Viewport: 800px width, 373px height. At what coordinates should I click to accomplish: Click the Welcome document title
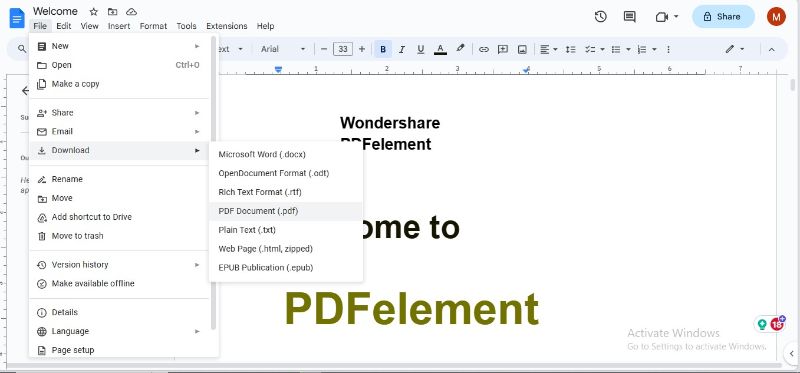click(x=56, y=11)
